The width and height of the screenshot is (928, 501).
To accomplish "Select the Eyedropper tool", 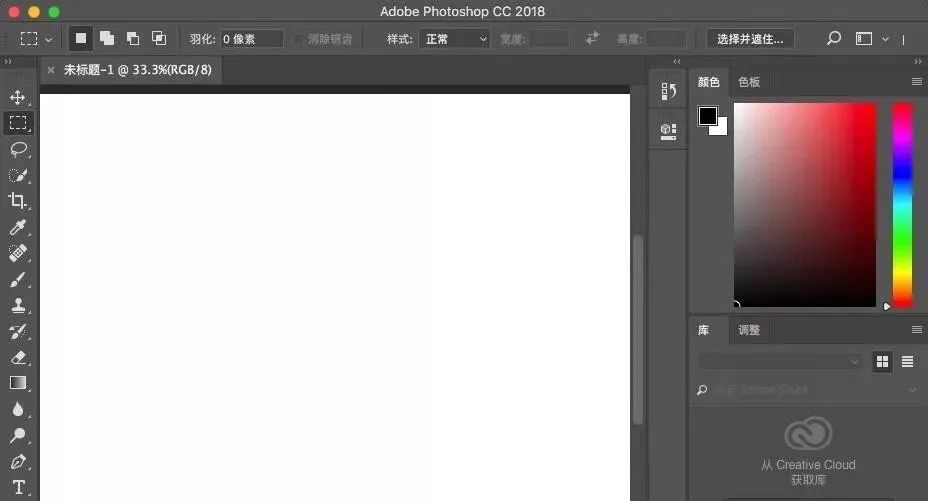I will coord(18,227).
